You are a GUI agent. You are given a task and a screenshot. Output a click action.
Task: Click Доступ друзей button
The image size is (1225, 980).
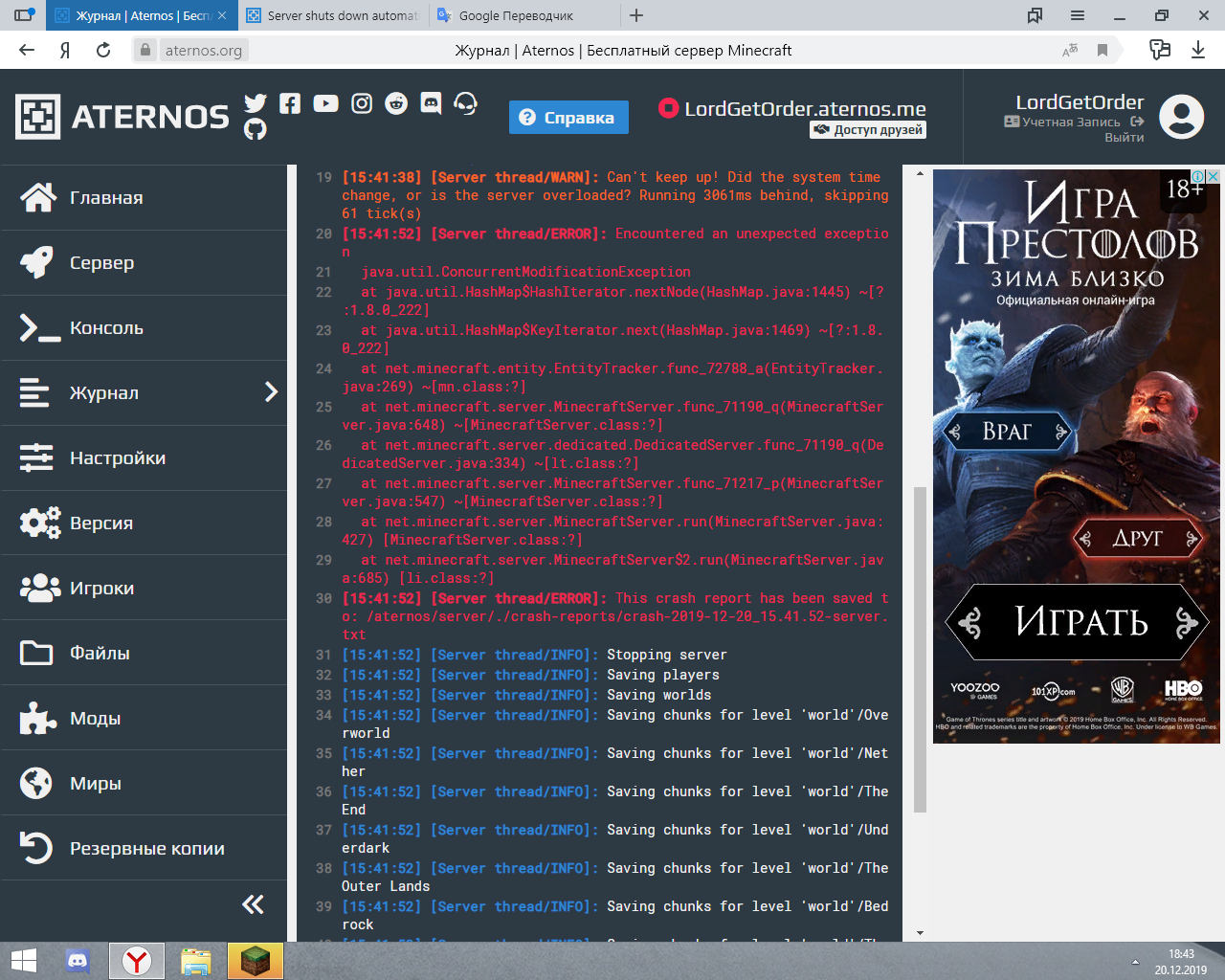[868, 130]
